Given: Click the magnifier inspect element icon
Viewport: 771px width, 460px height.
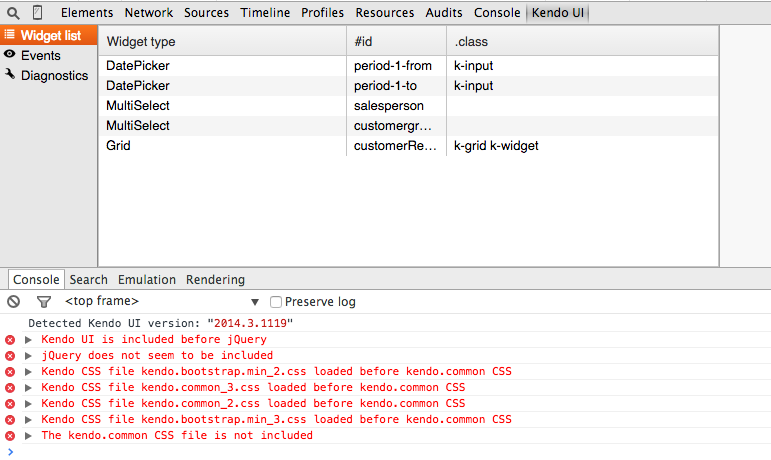Looking at the screenshot, I should pos(13,13).
